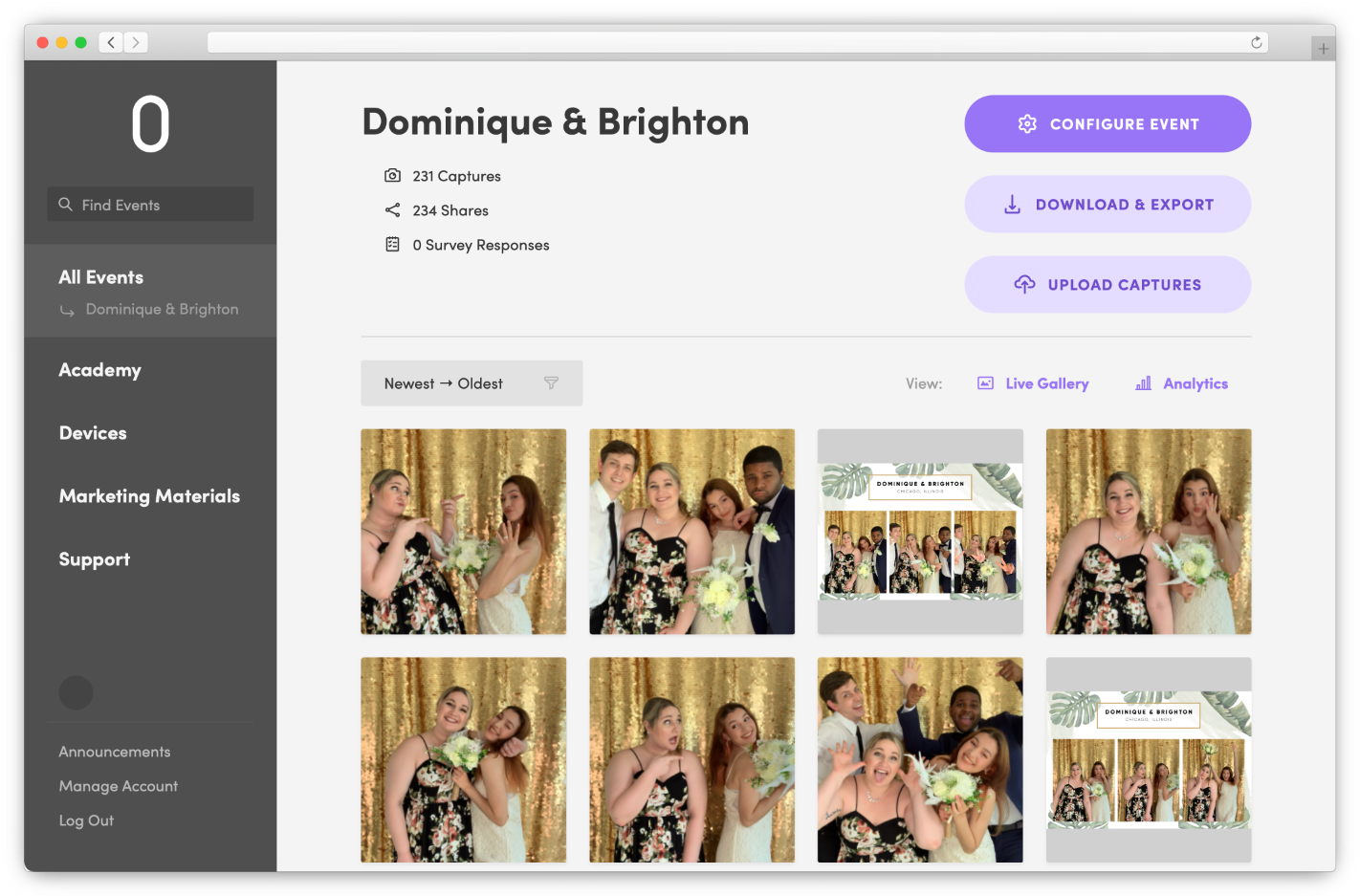Viewport: 1360px width, 896px height.
Task: Open the second-row photo strip template capture
Action: click(x=1149, y=759)
